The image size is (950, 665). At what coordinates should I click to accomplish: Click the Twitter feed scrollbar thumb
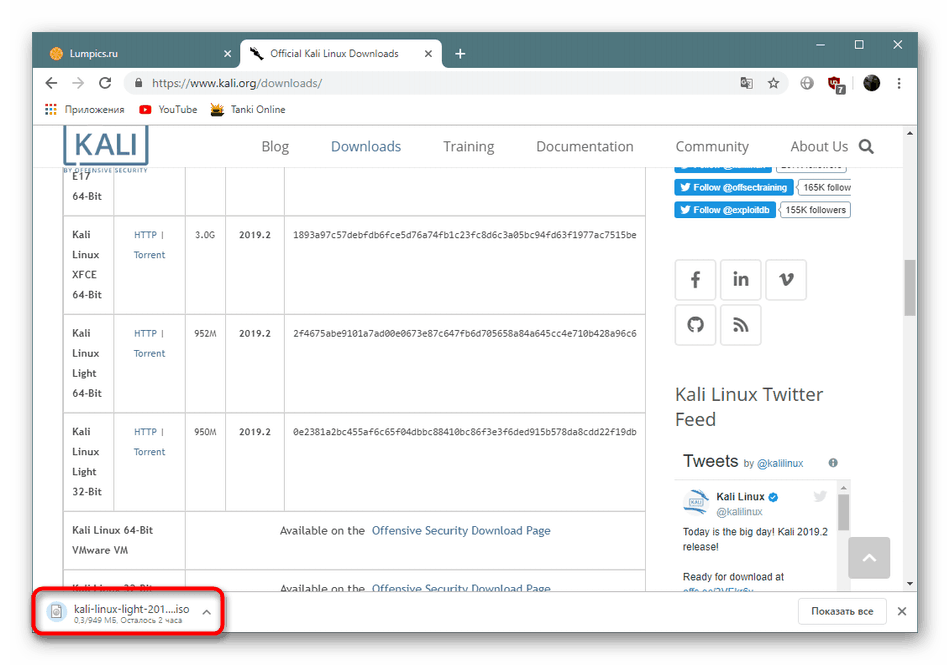click(843, 512)
